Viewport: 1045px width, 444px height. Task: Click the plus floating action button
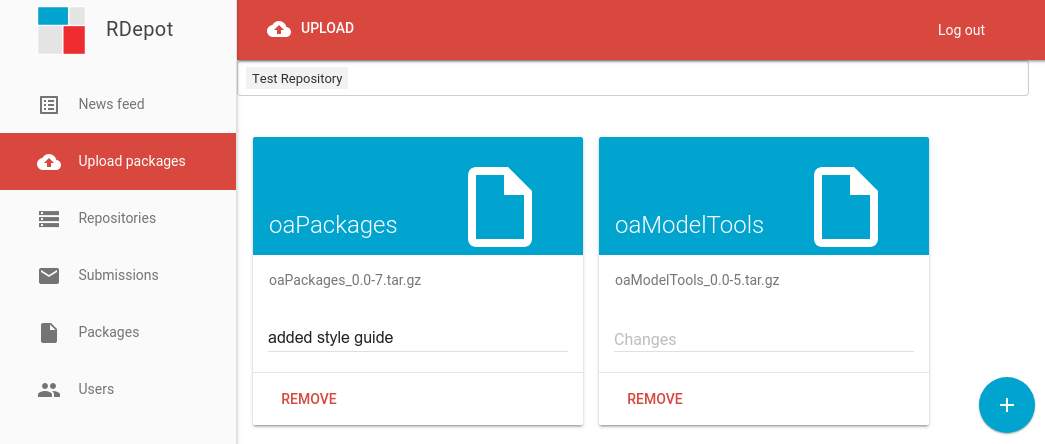click(x=1006, y=405)
